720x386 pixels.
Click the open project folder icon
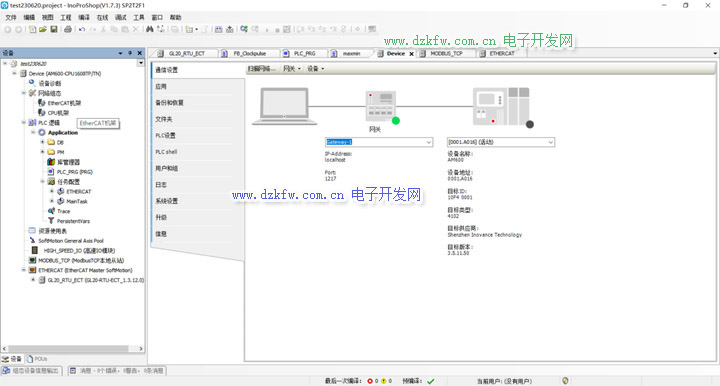pyautogui.click(x=43, y=29)
